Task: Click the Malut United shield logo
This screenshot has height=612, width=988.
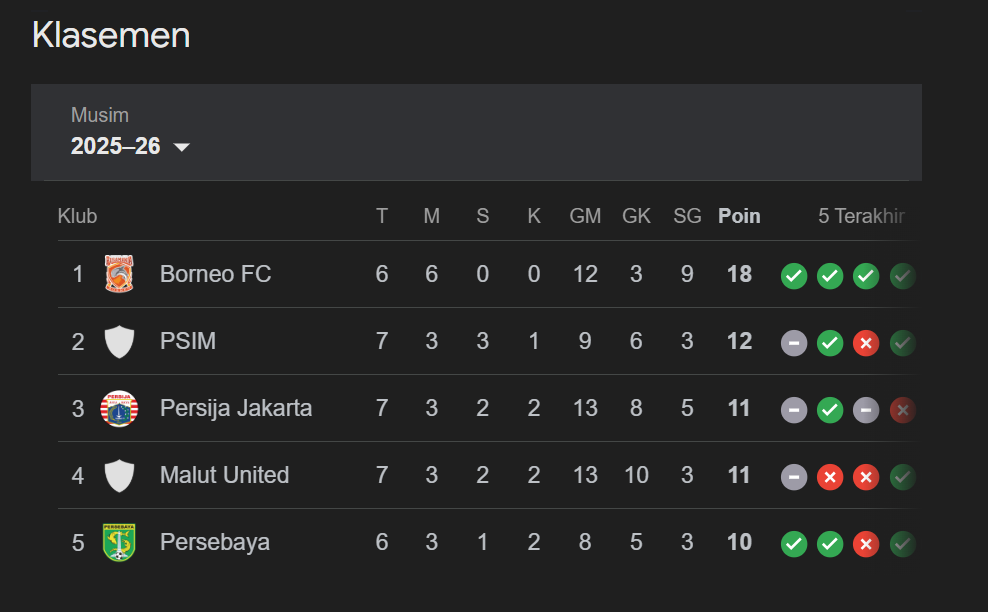Action: [119, 475]
